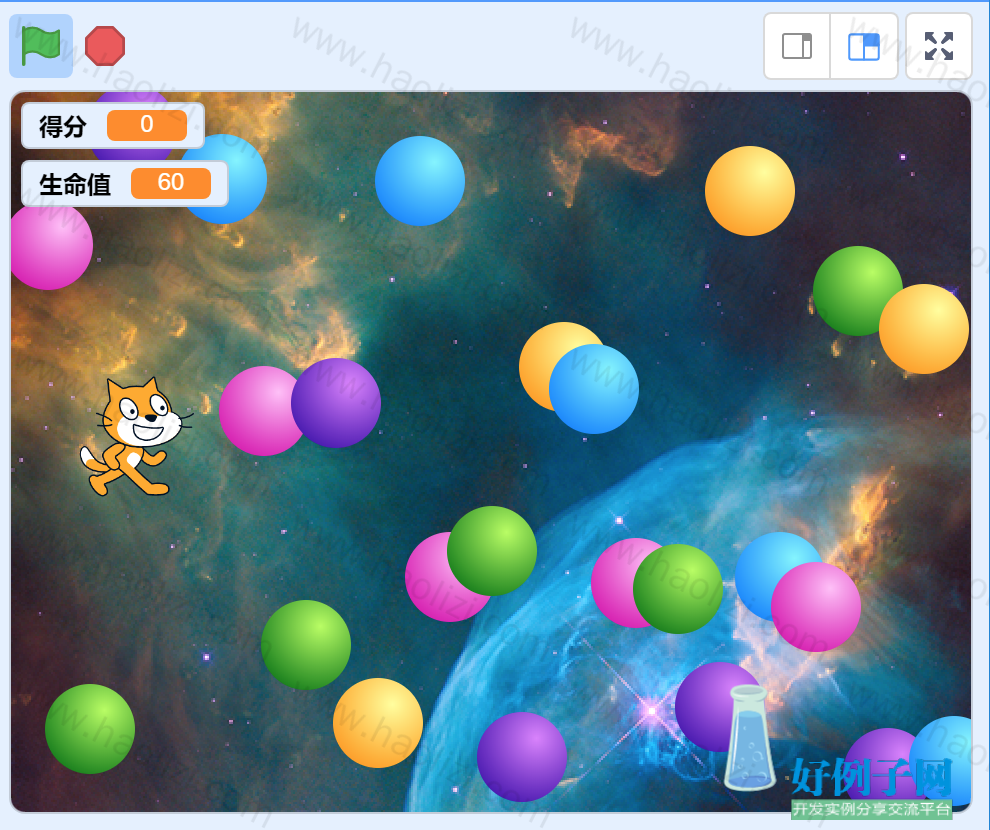Click the life value 60

[170, 183]
